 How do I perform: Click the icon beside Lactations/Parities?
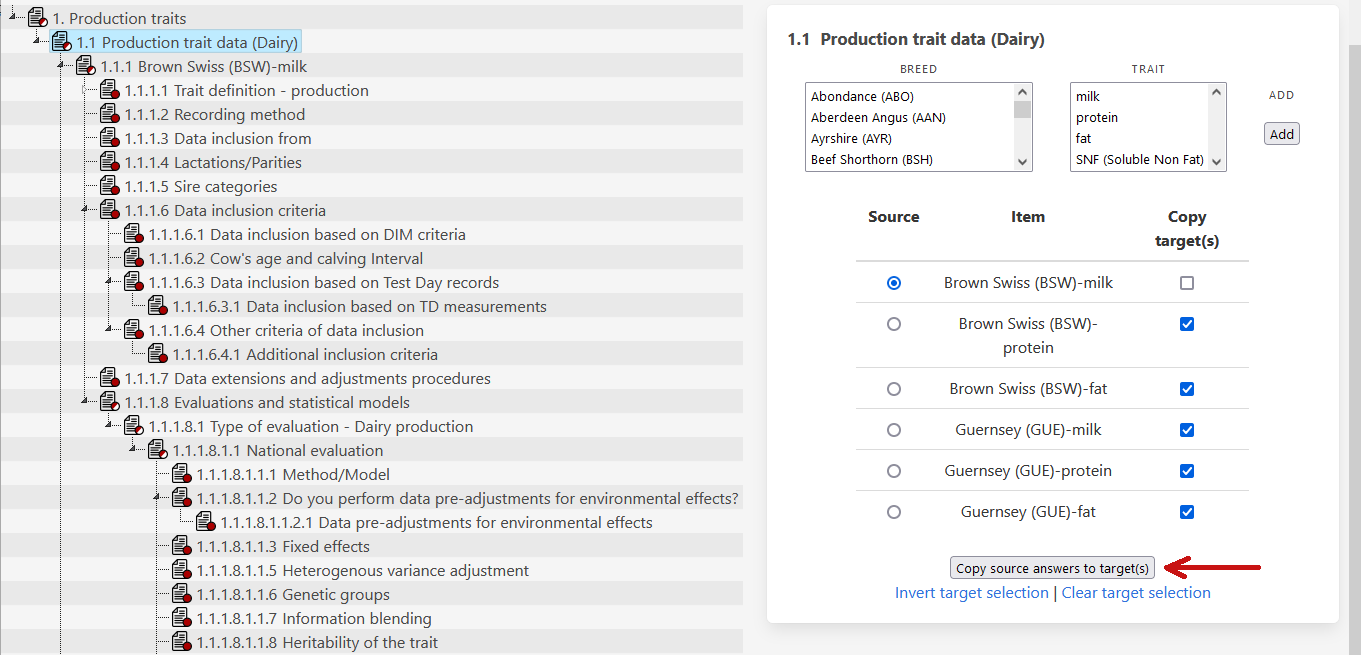point(109,163)
